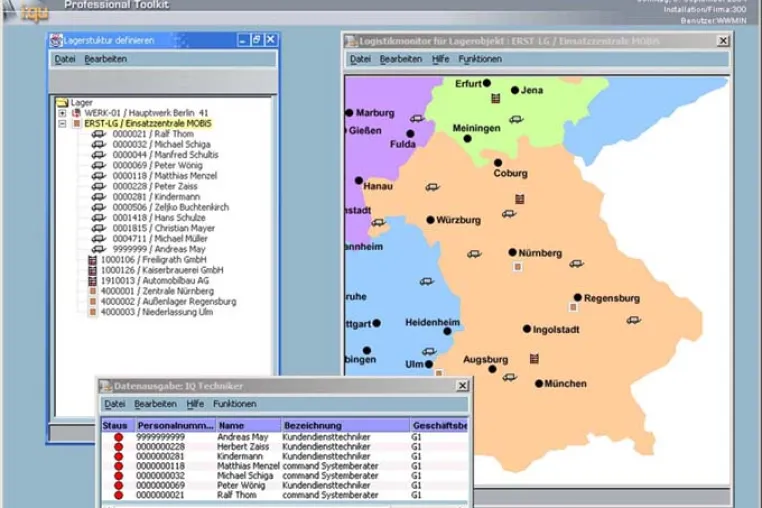Click vehicle icon of 0001815 Christian Mayer
This screenshot has width=762, height=508.
coord(99,228)
